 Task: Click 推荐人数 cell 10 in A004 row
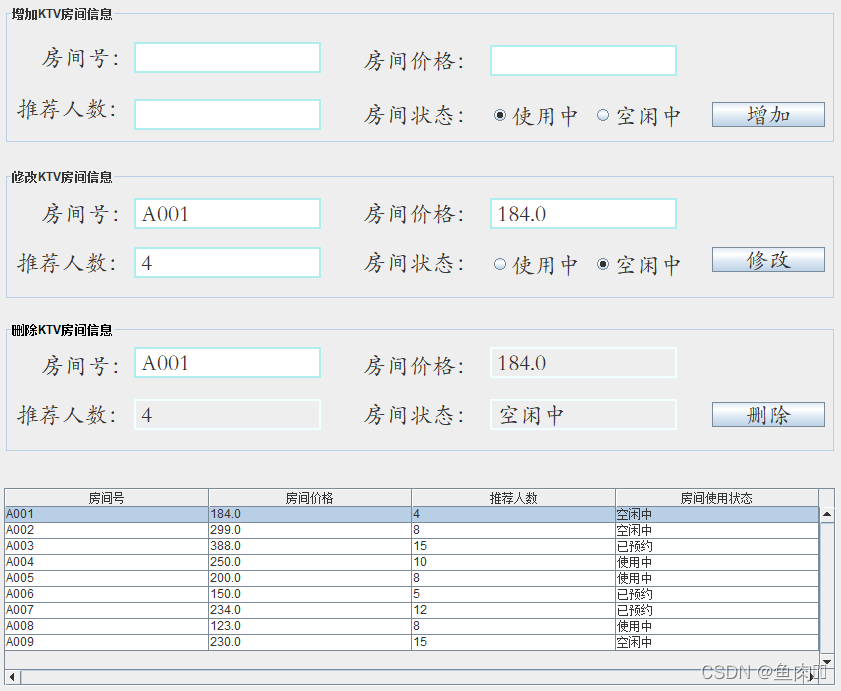coord(513,562)
